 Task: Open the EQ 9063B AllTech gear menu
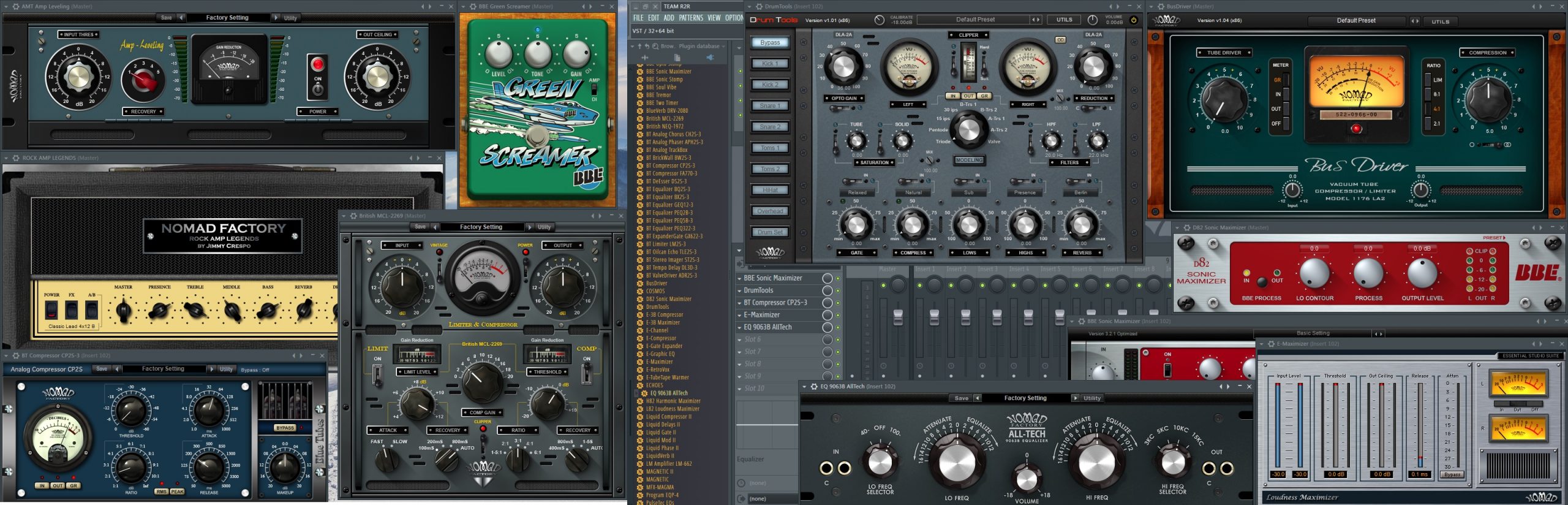[x=814, y=387]
